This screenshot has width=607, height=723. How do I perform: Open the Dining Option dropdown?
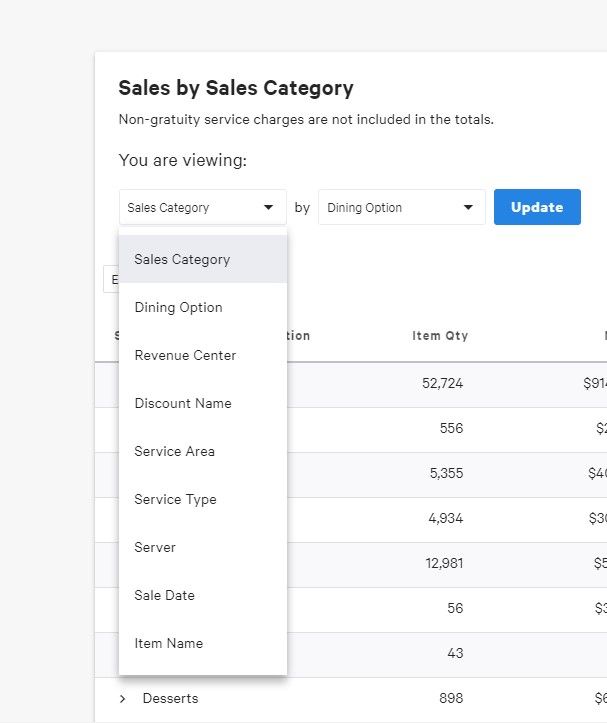click(401, 208)
